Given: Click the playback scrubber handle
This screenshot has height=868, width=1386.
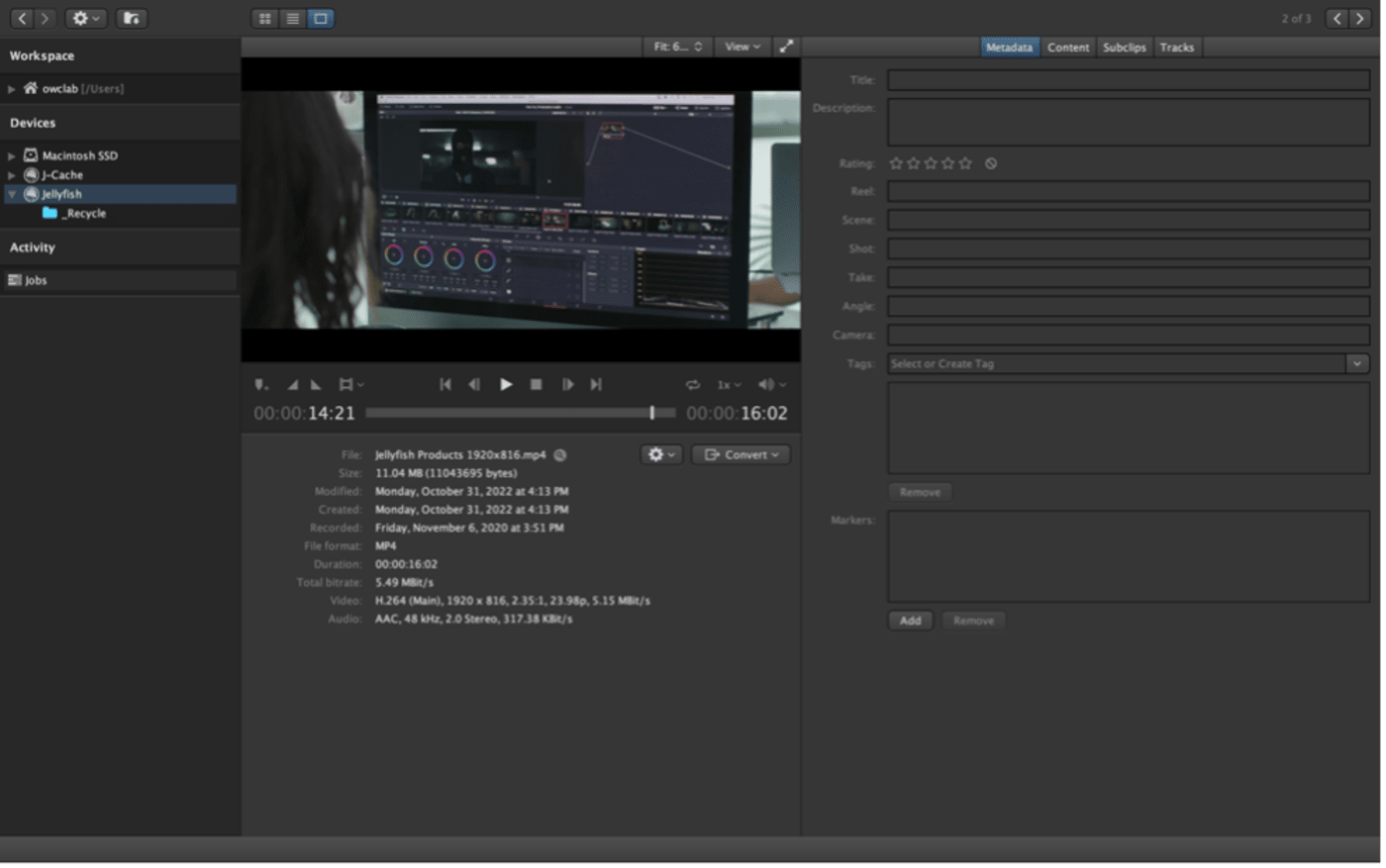Looking at the screenshot, I should coord(651,413).
